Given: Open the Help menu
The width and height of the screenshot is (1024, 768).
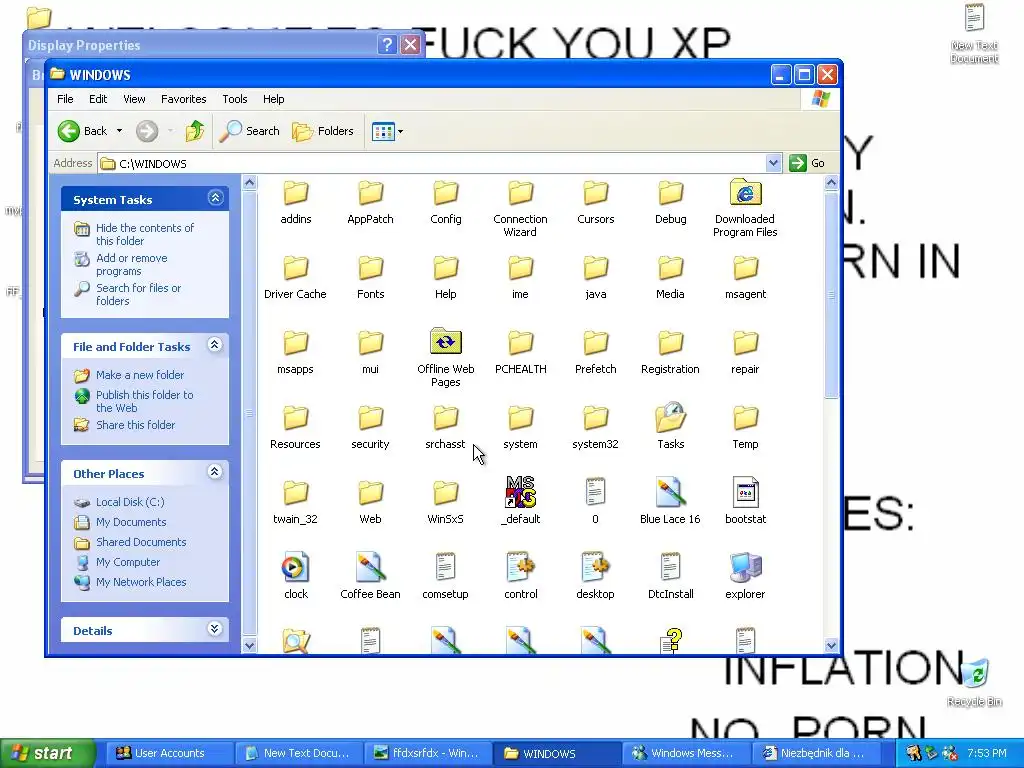Looking at the screenshot, I should click(274, 99).
